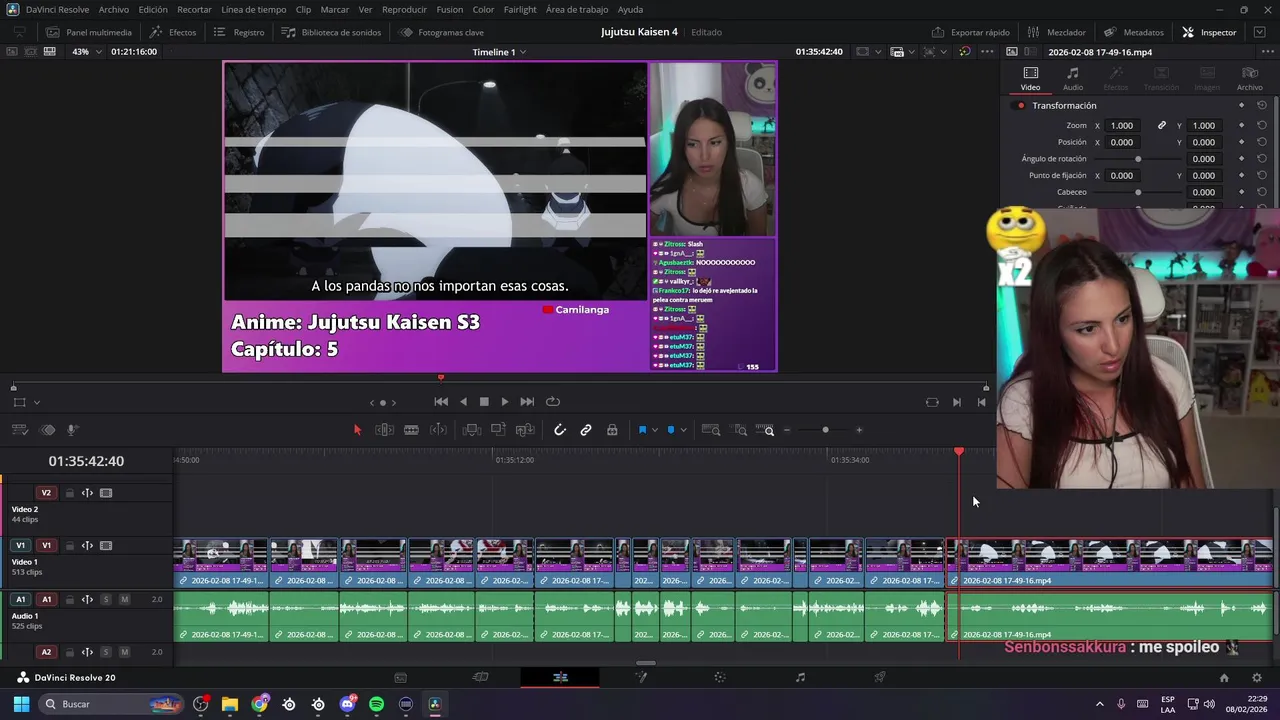Screen dimensions: 1280x720
Task: Mute the A2 audio track
Action: click(125, 652)
